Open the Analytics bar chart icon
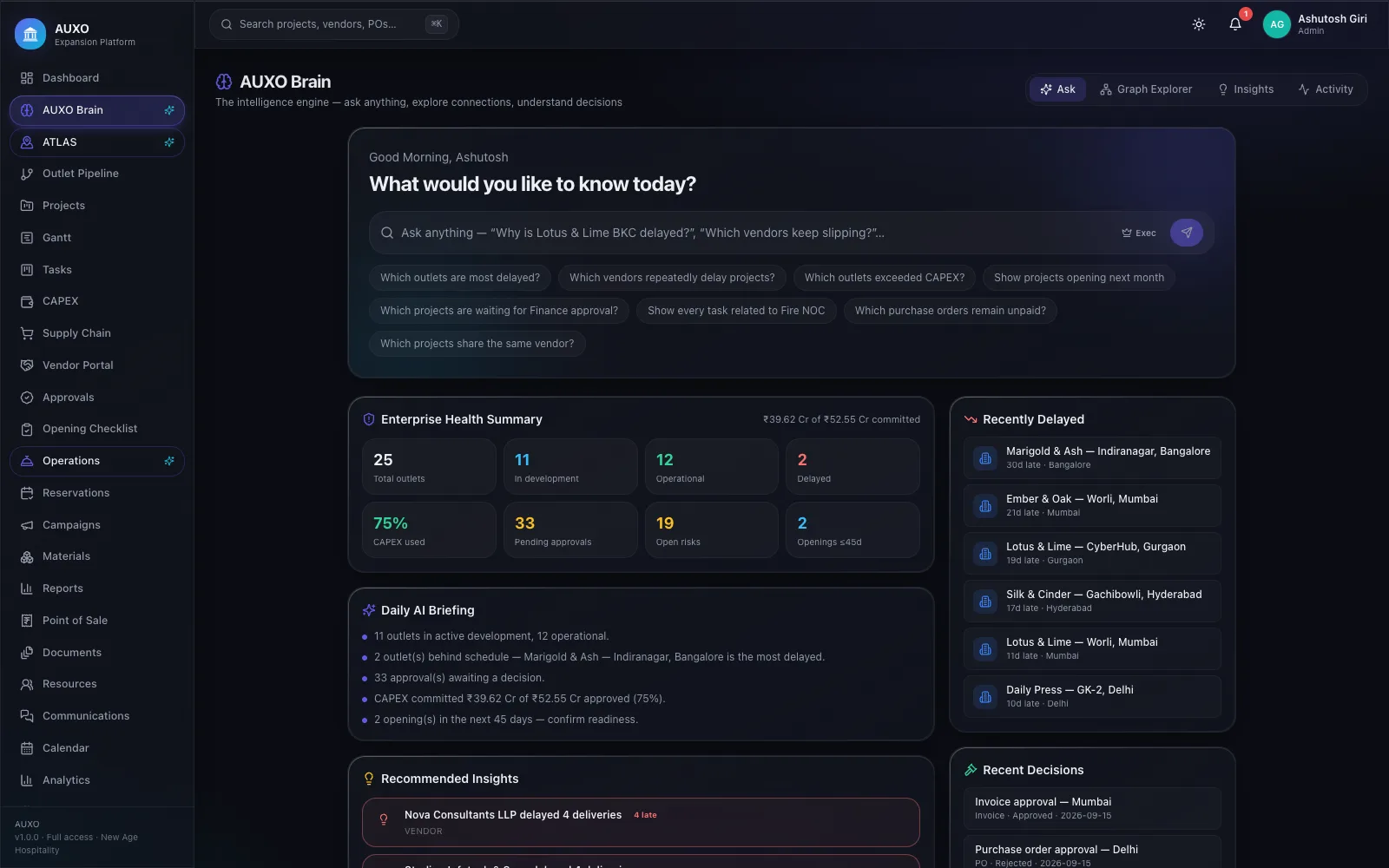 click(x=27, y=780)
